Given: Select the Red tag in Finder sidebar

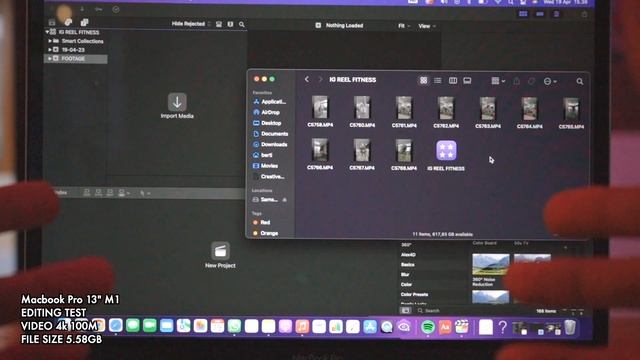Looking at the screenshot, I should [262, 222].
